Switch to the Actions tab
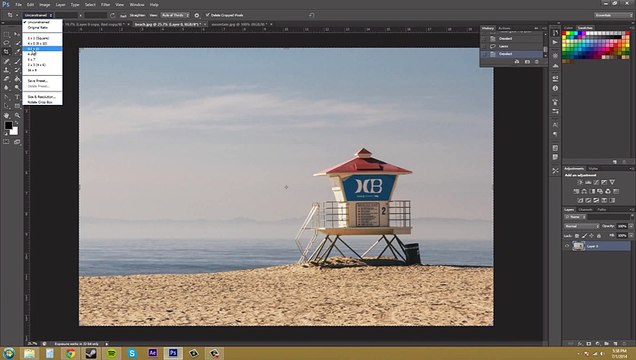 point(504,28)
